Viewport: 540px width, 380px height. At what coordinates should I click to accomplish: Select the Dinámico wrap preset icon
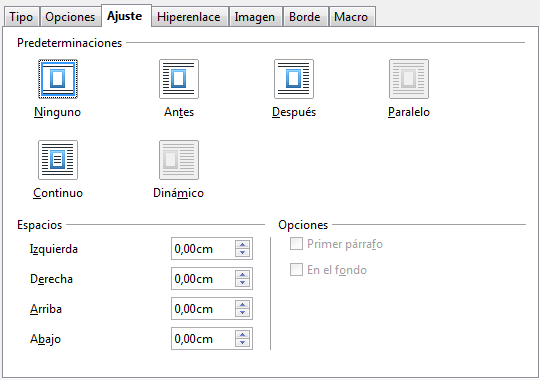179,160
